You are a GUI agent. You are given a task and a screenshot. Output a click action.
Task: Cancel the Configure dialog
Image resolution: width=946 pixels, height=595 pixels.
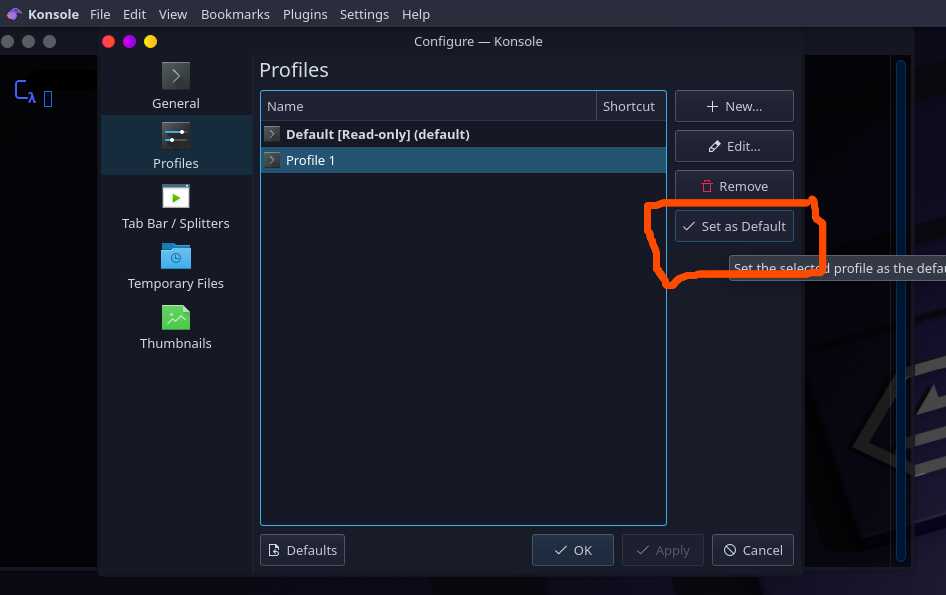[752, 550]
